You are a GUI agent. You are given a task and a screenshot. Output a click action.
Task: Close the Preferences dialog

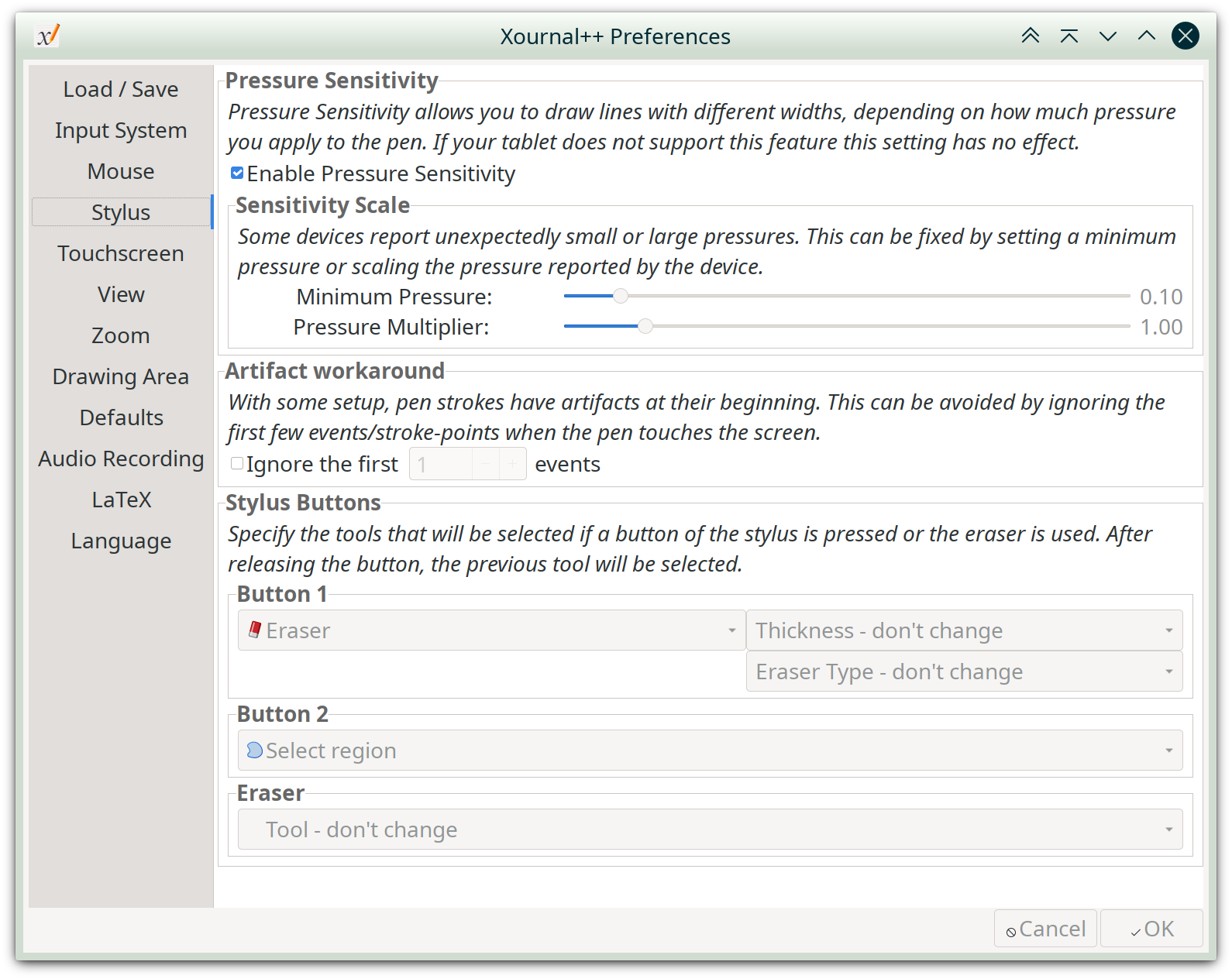pyautogui.click(x=1186, y=36)
